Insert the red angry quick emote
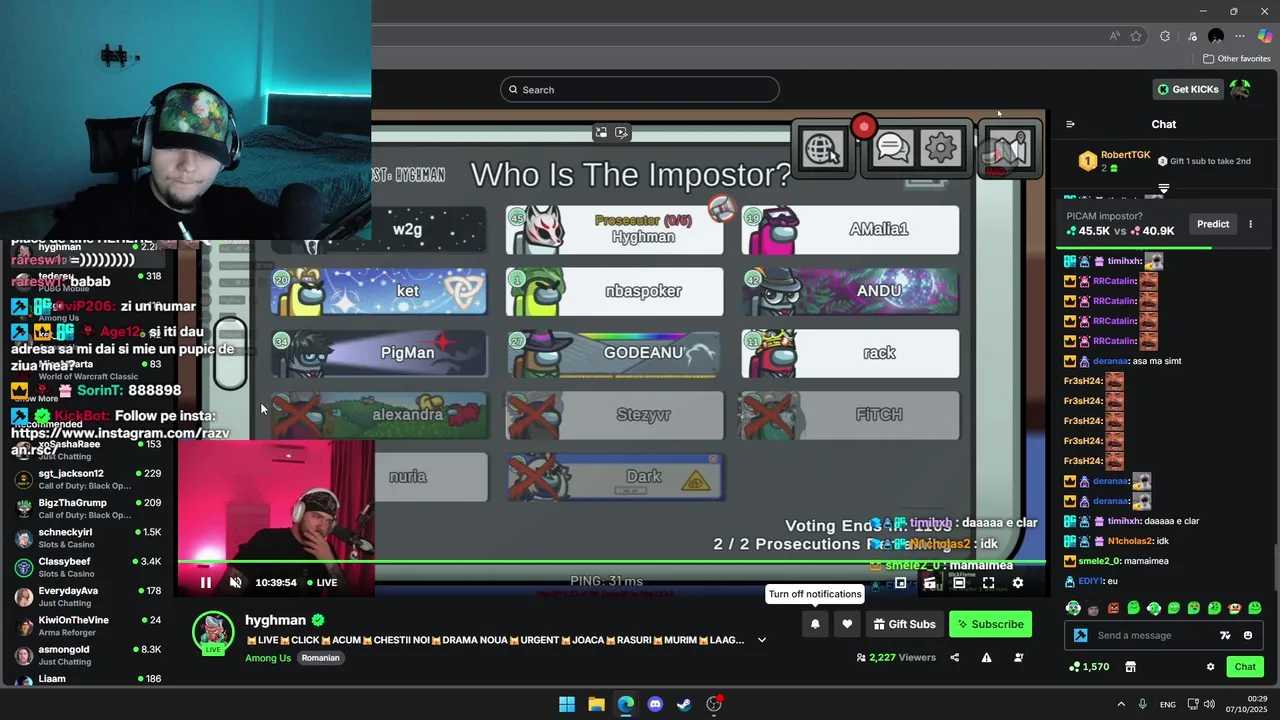Image resolution: width=1280 pixels, height=720 pixels. click(x=1113, y=608)
